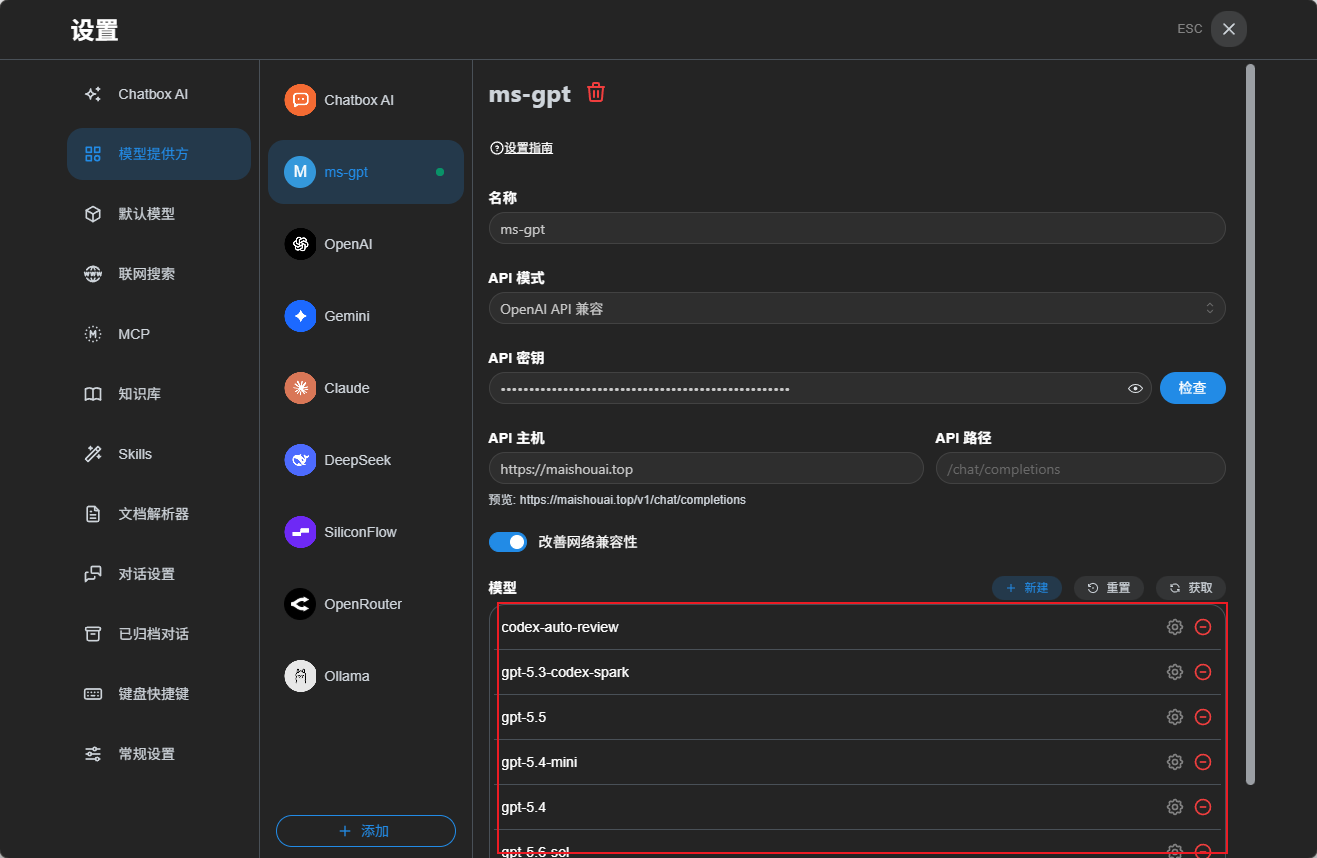Viewport: 1317px width, 858px height.
Task: Delete the ms-gpt provider with trash icon
Action: pos(596,93)
